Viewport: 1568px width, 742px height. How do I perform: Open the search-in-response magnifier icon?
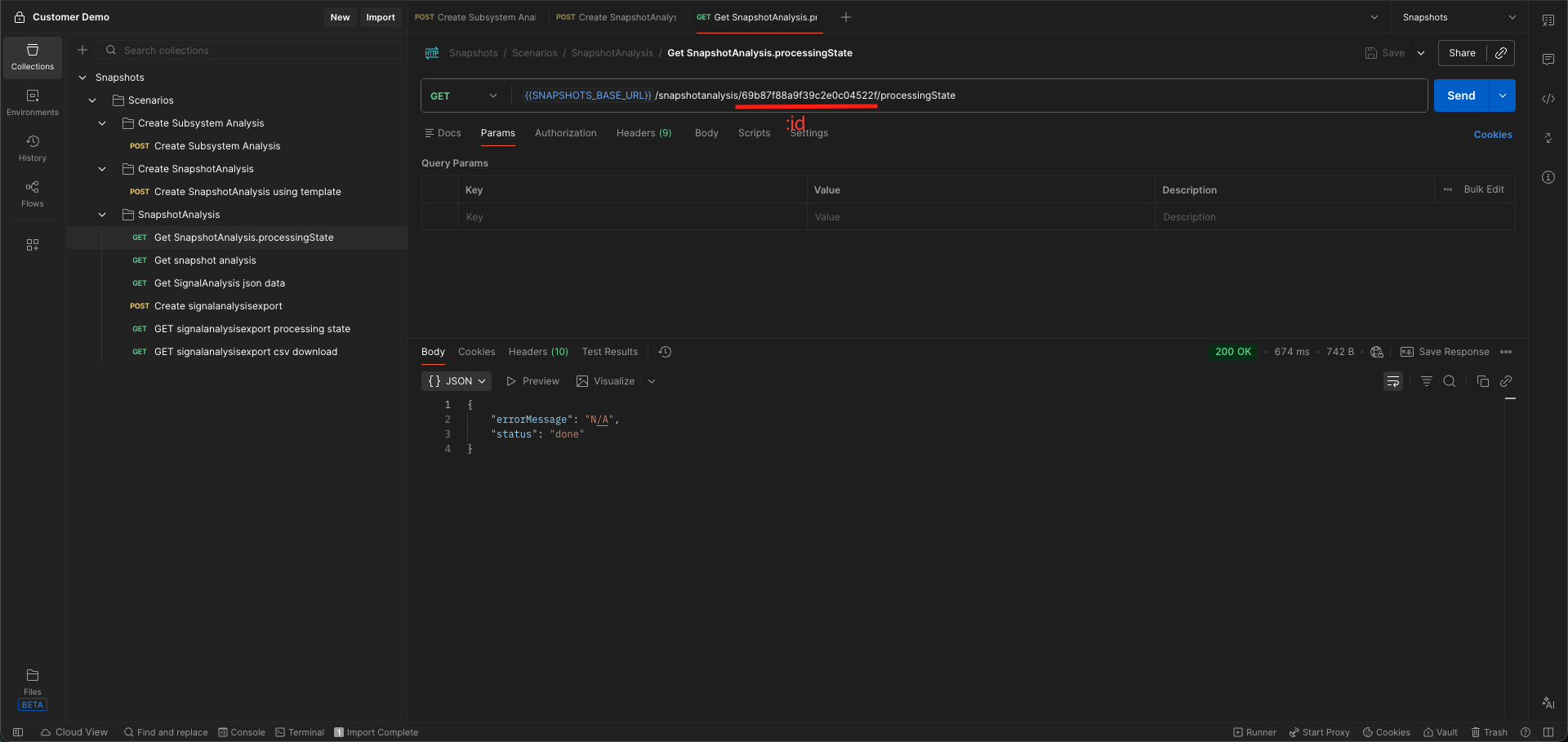1450,381
